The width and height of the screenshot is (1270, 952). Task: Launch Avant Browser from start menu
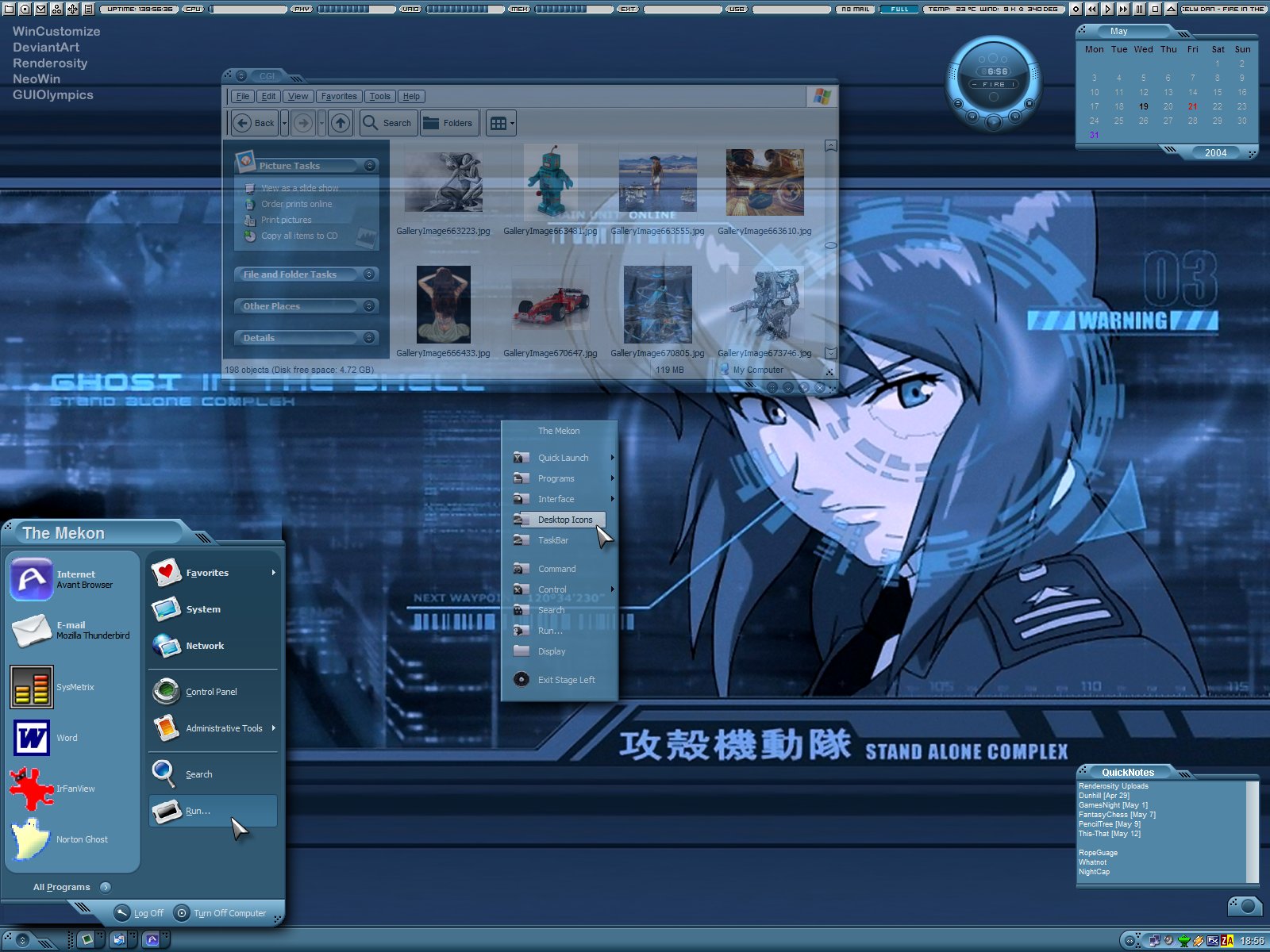point(71,579)
